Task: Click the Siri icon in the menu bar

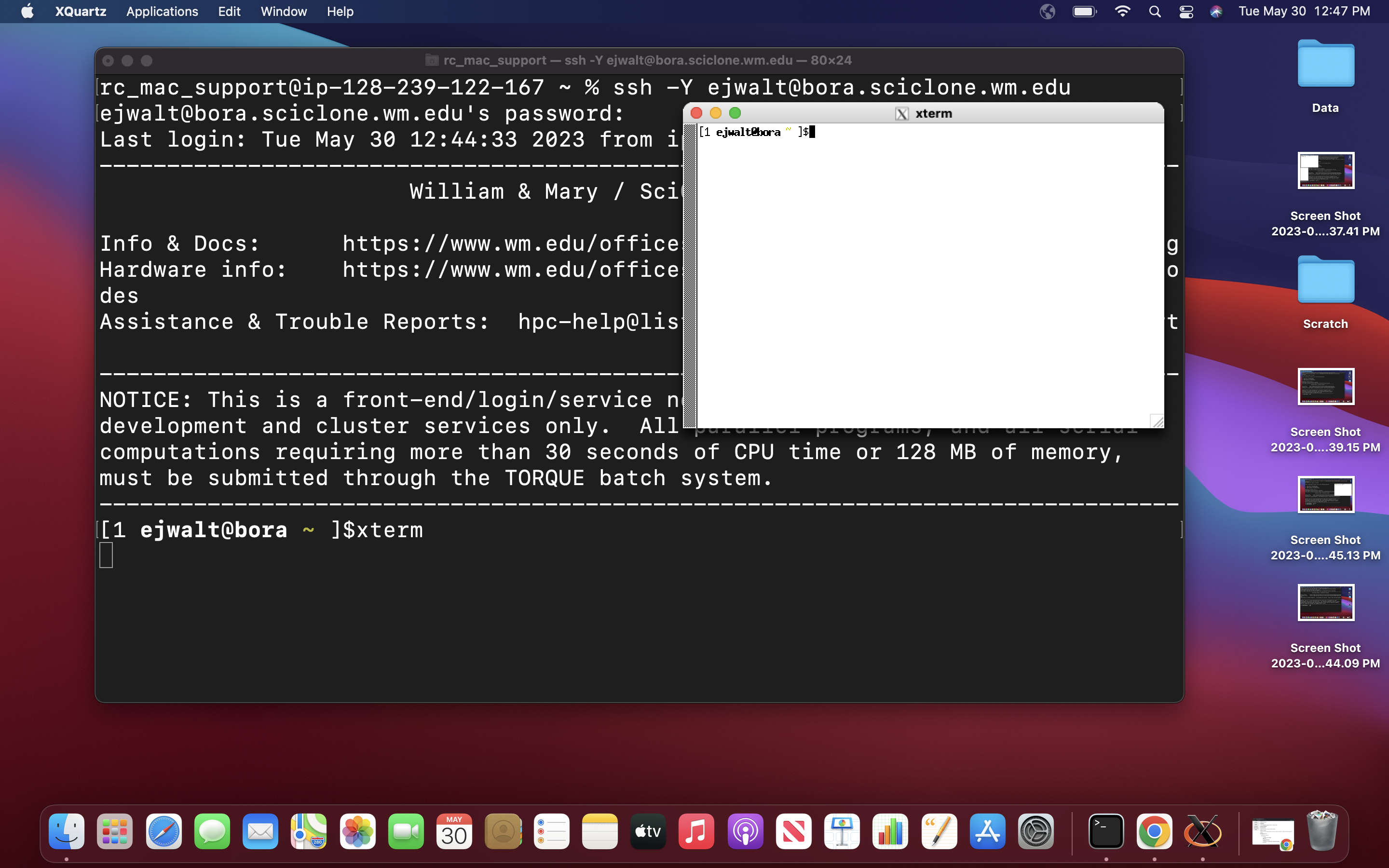Action: click(x=1216, y=12)
